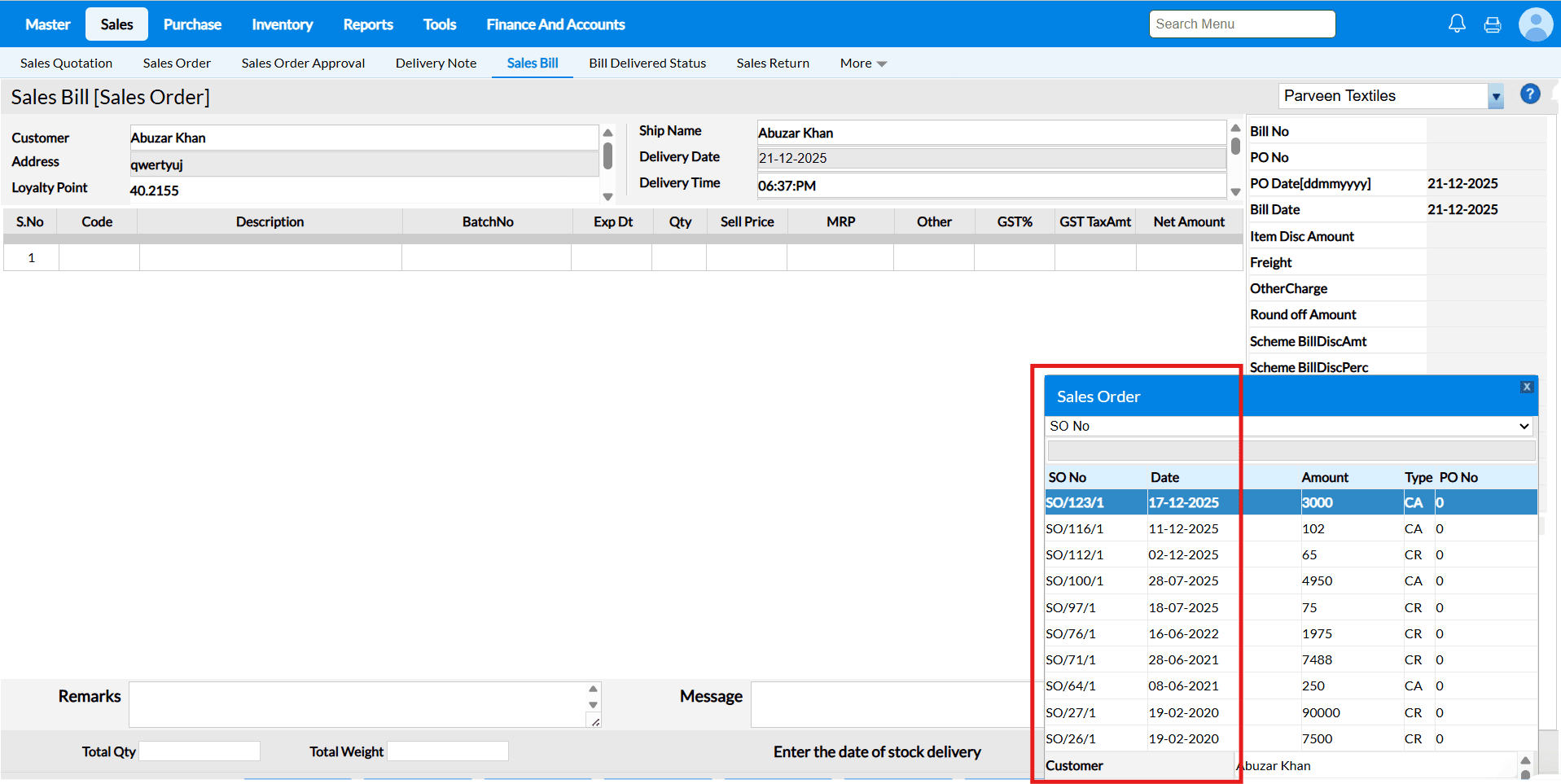This screenshot has width=1561, height=784.
Task: Click the printer icon in header
Action: (1493, 24)
